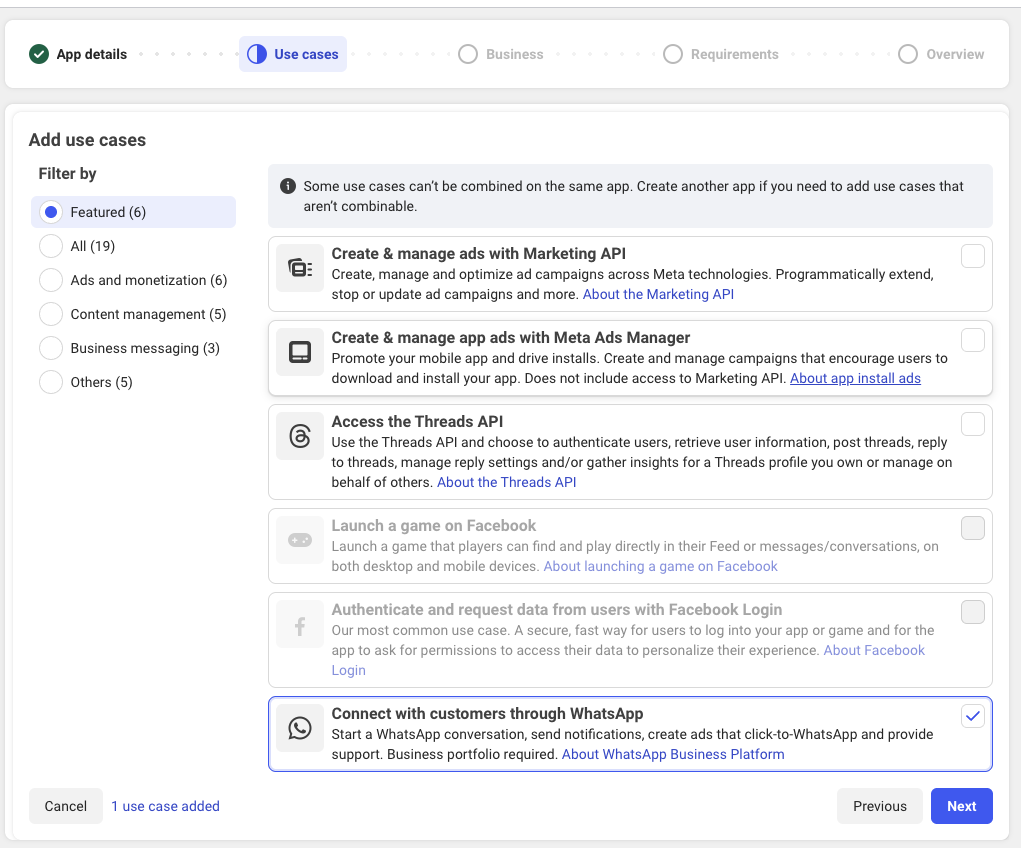Click the WhatsApp logo icon
1021x848 pixels.
point(300,728)
